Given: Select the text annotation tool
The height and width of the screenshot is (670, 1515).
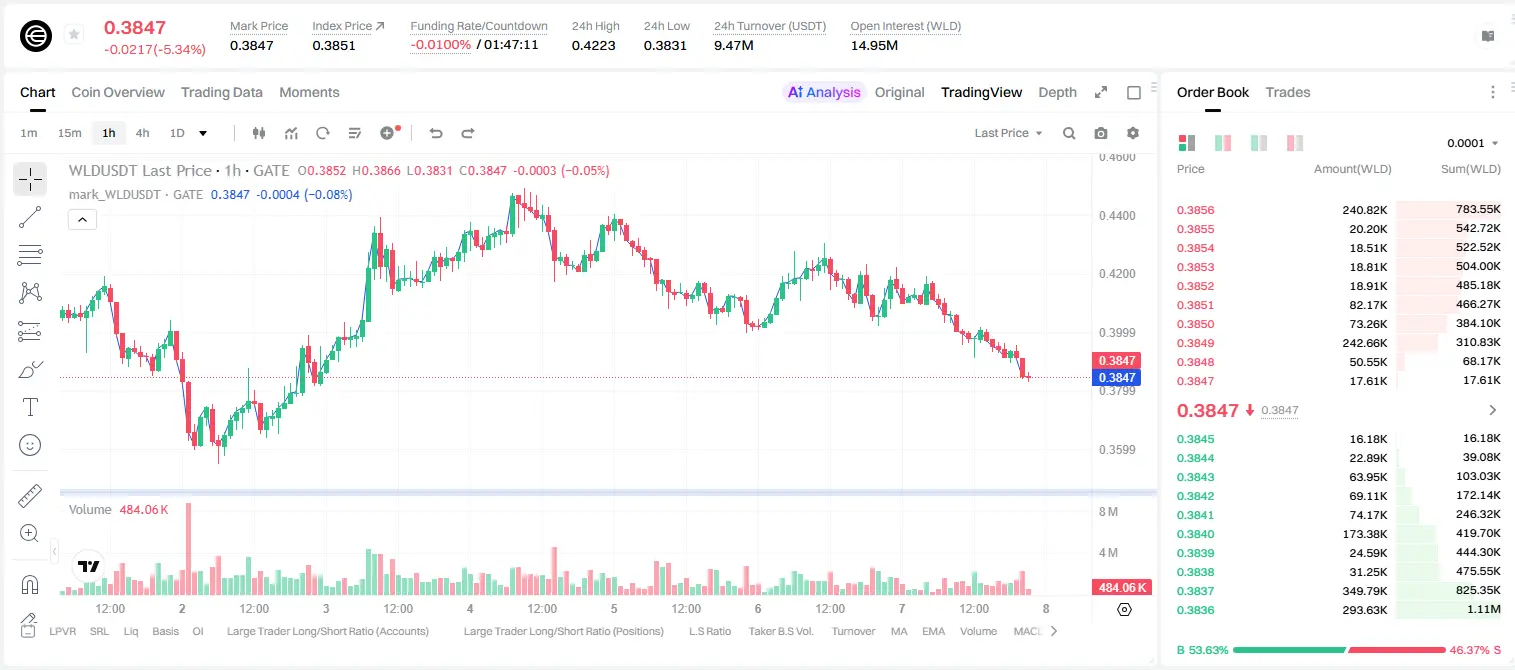Looking at the screenshot, I should [30, 407].
